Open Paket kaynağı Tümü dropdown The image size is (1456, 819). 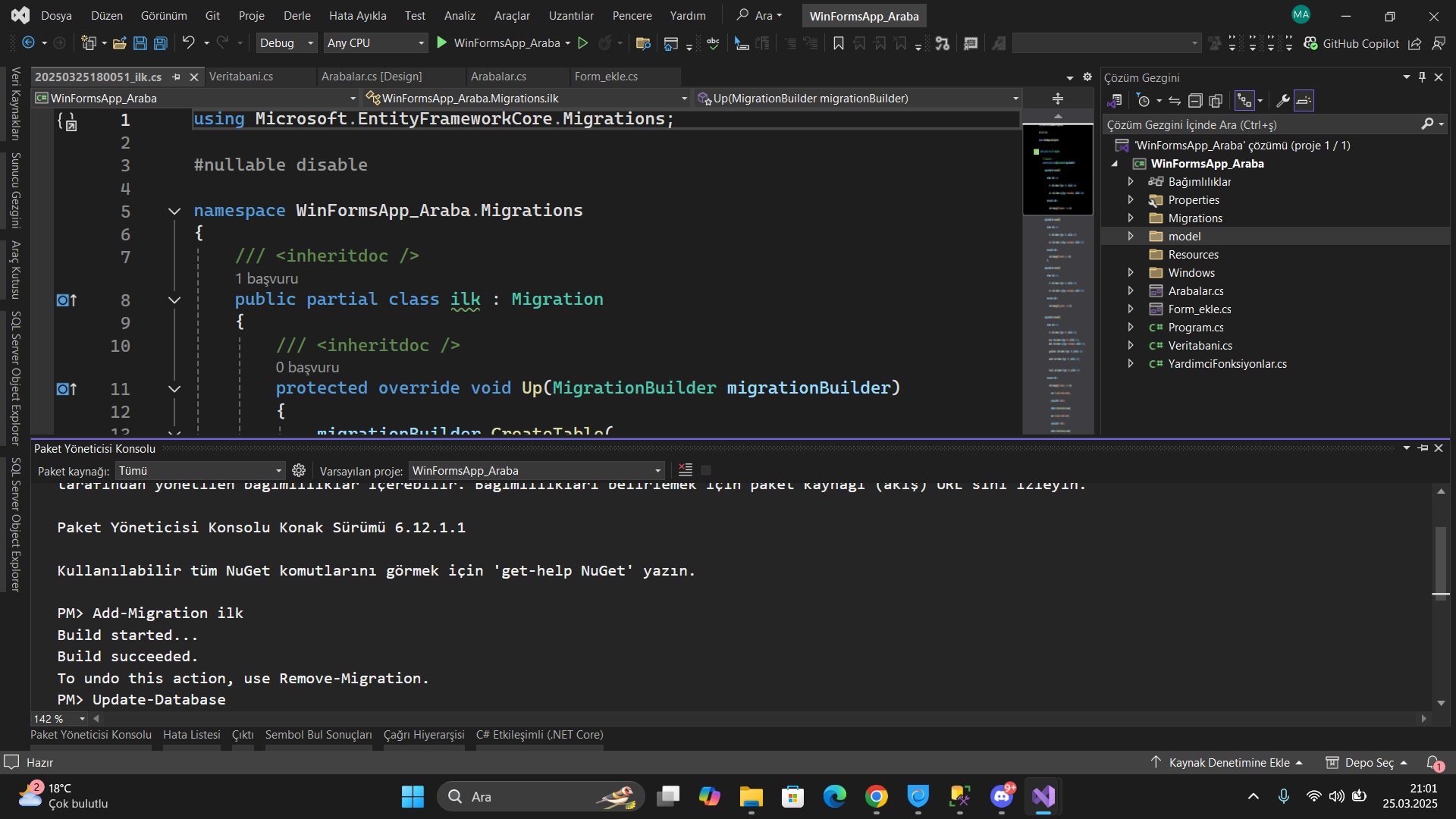(199, 471)
